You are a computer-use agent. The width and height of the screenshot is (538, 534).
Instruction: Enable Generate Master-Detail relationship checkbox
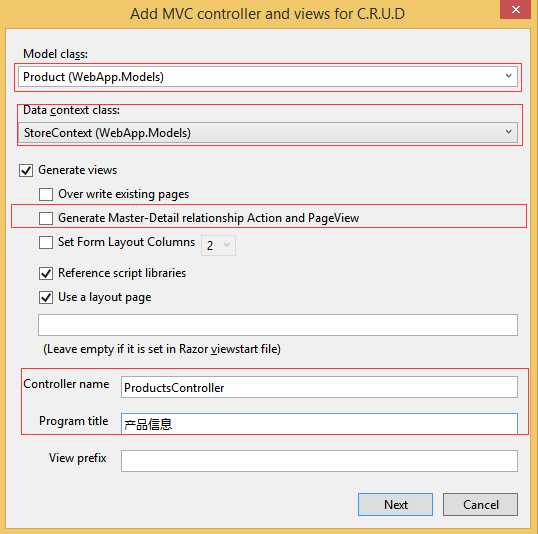click(x=46, y=218)
